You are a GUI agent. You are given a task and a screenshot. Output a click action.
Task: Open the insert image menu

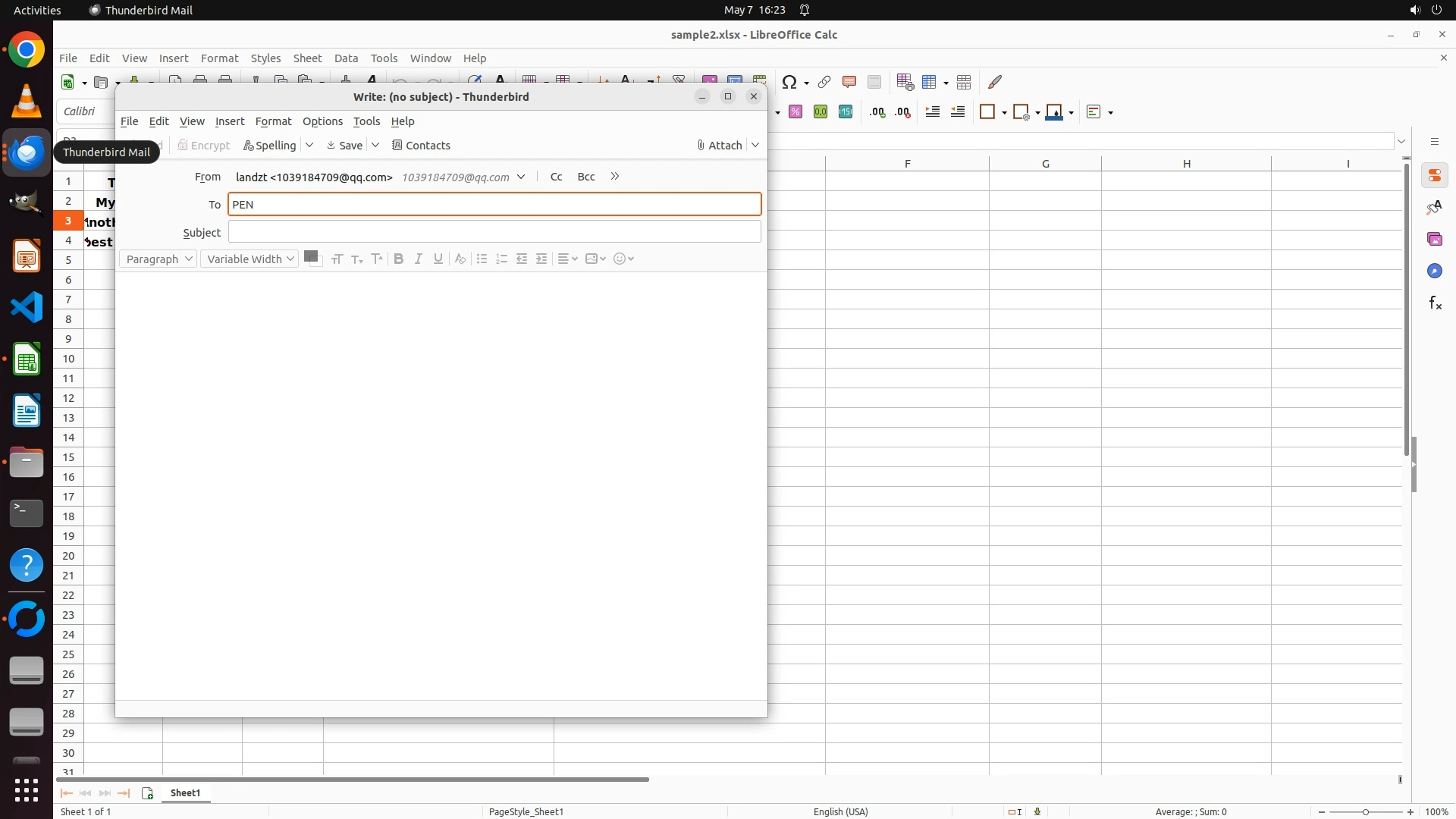point(595,259)
